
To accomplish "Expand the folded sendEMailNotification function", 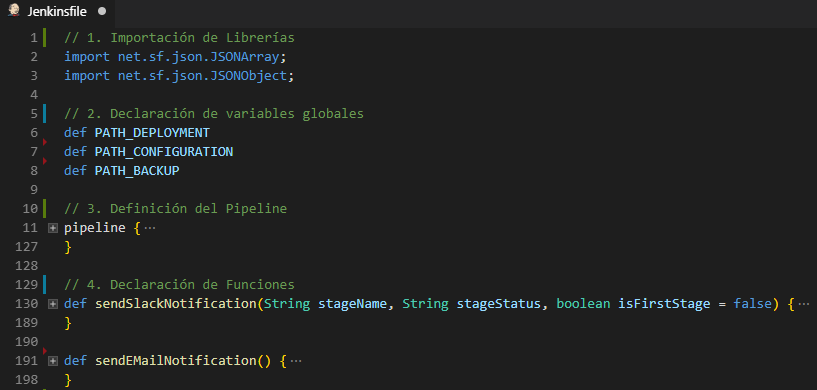I will (x=53, y=361).
